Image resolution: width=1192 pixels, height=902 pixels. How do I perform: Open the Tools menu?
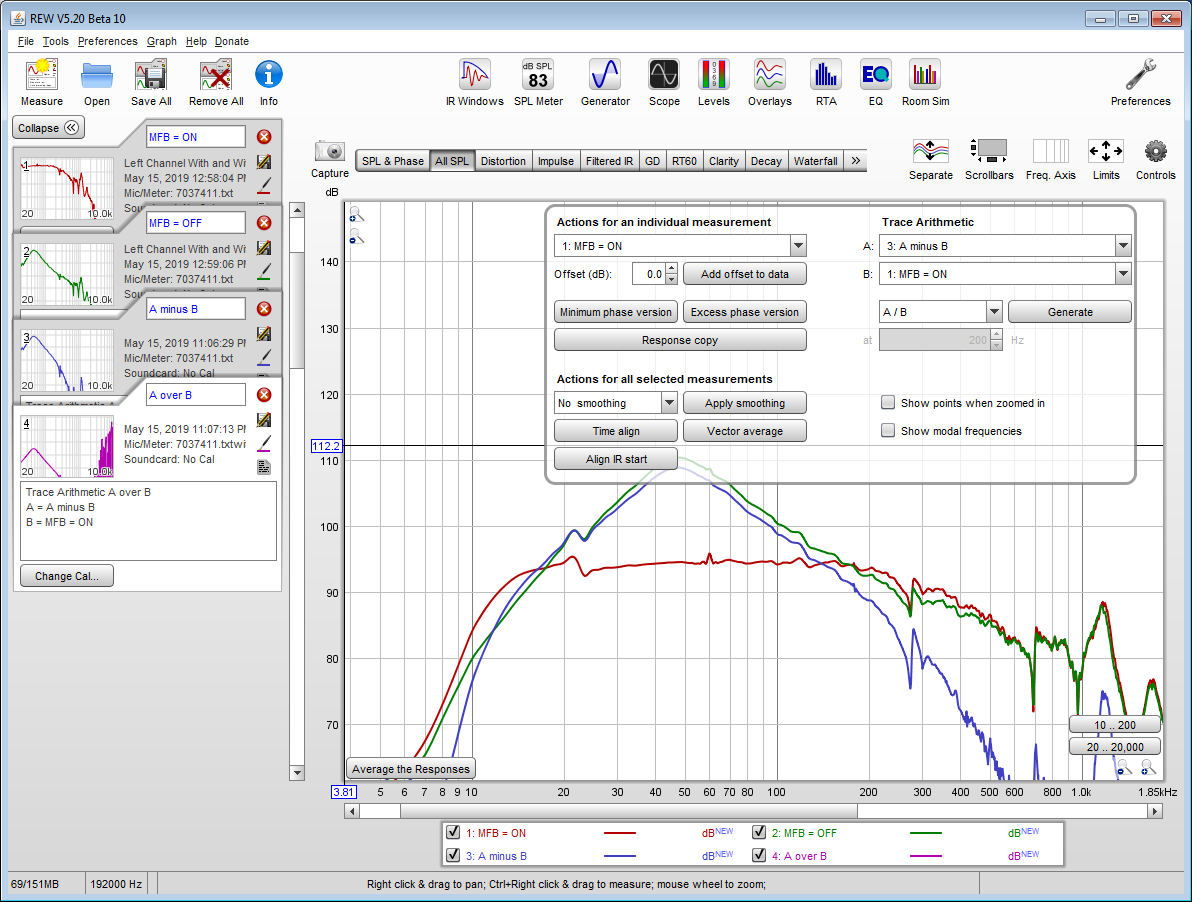point(55,41)
